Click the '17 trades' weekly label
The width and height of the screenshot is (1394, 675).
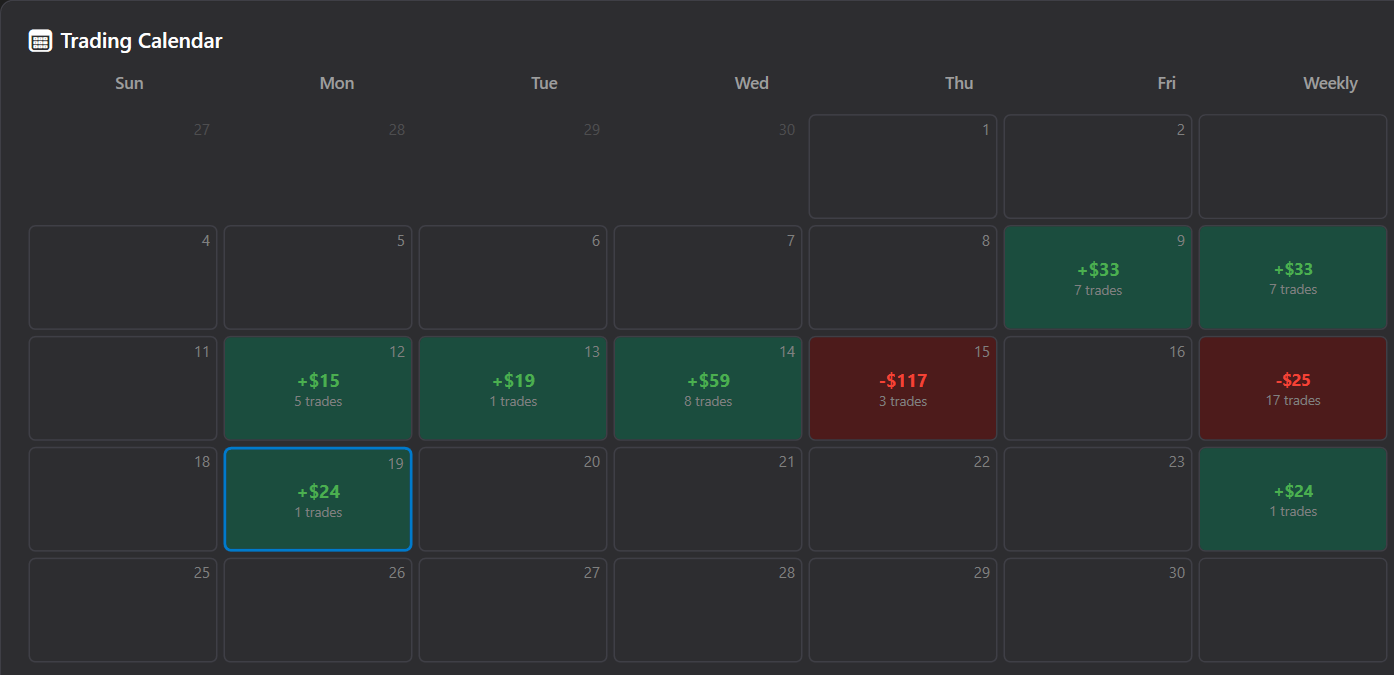point(1293,401)
